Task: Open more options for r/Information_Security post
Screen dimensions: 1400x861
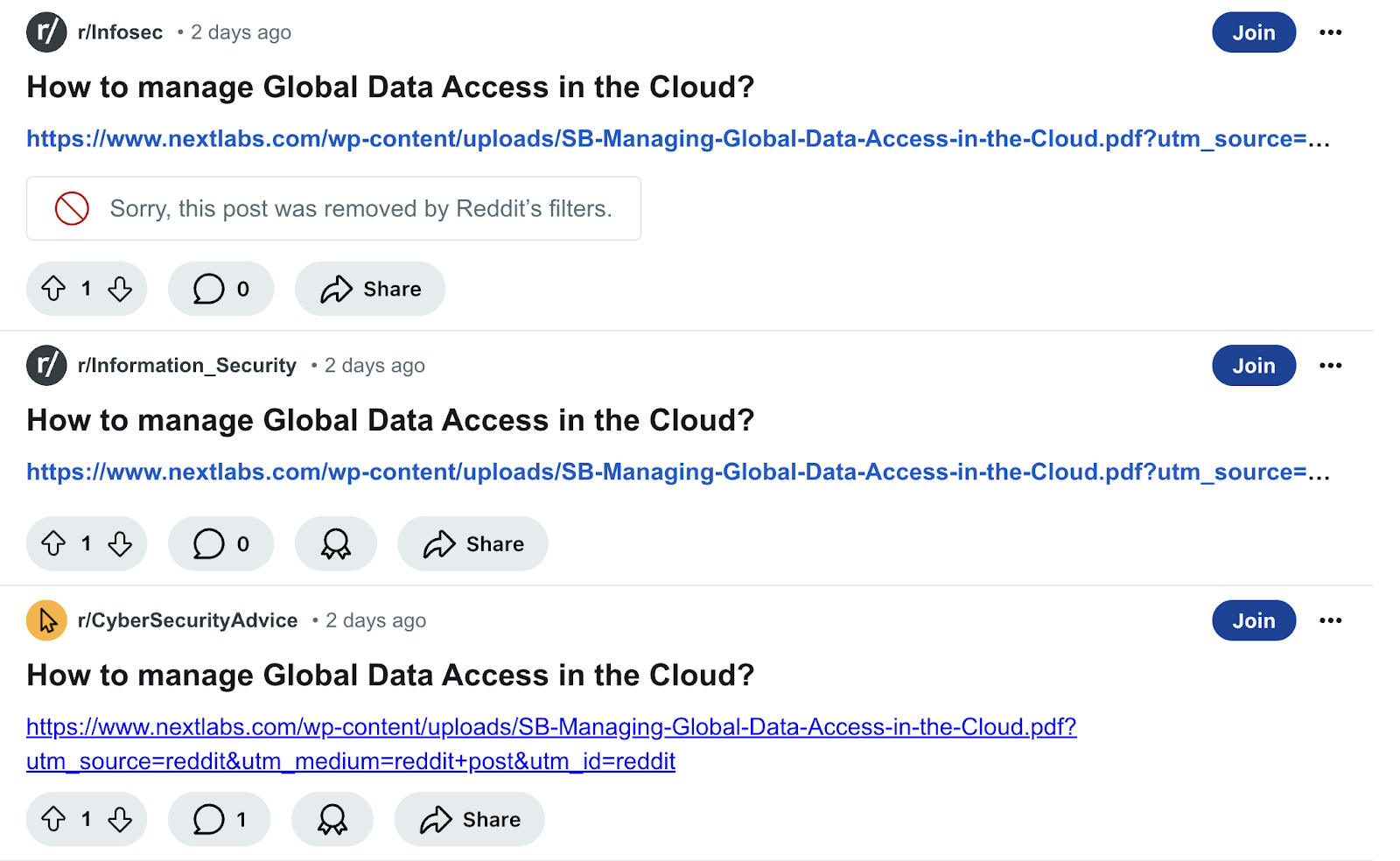Action: coord(1331,366)
